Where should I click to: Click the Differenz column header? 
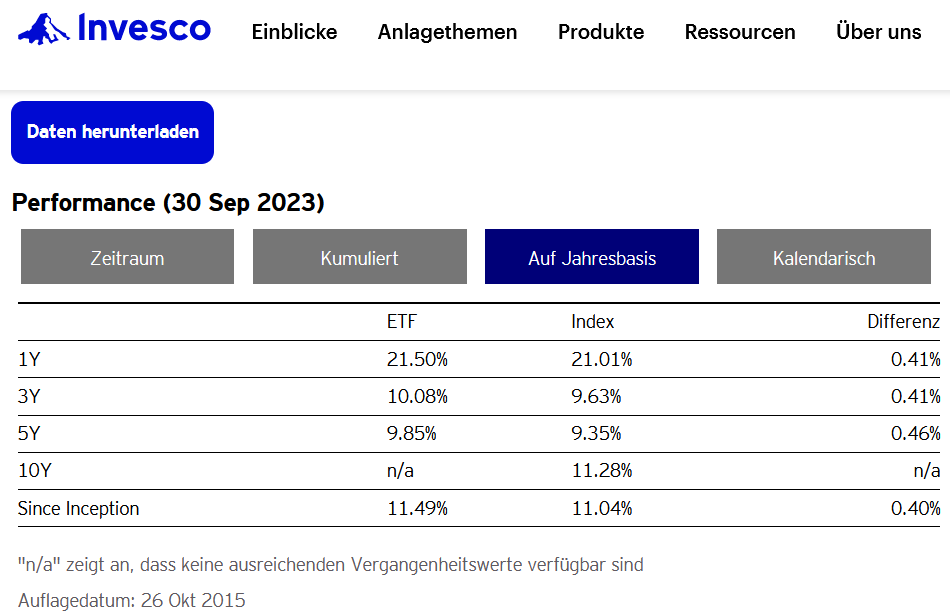(903, 322)
